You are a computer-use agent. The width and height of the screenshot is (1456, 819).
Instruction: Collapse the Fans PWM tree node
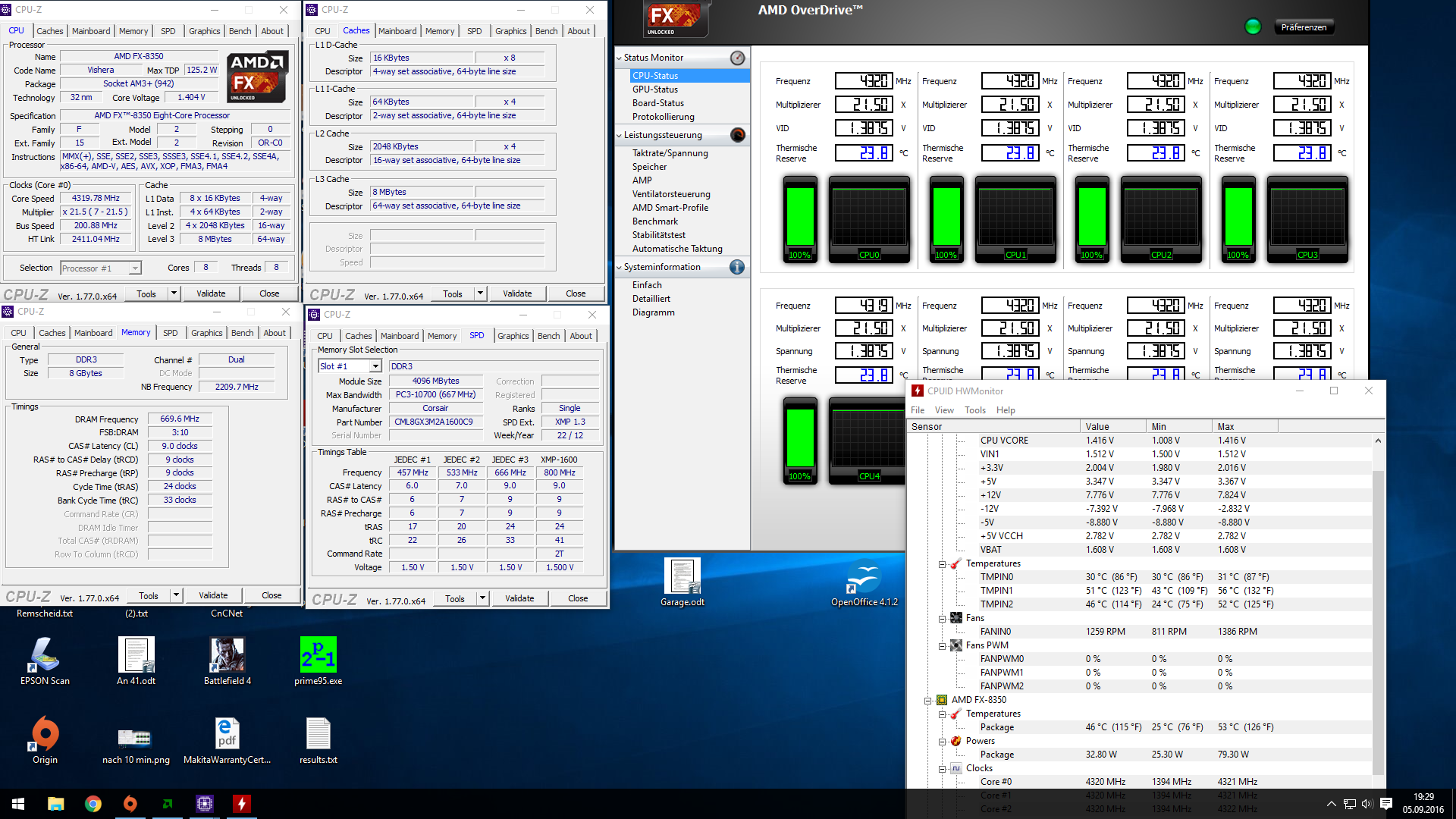942,646
